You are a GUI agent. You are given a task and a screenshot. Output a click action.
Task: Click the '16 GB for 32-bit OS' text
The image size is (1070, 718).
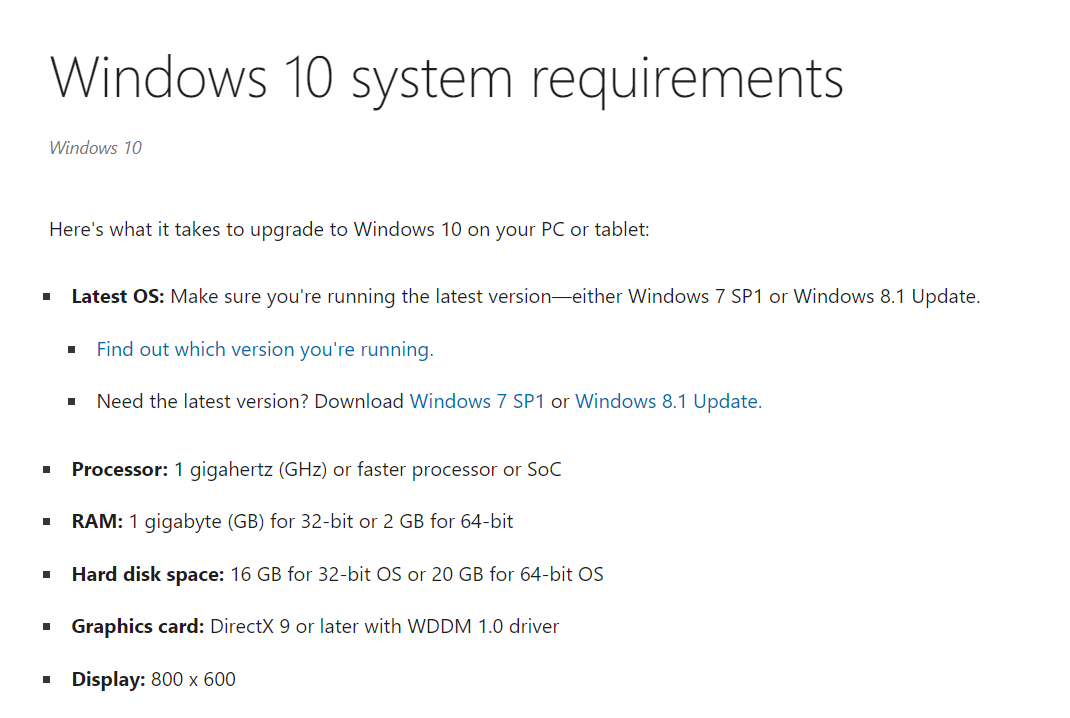pyautogui.click(x=316, y=575)
